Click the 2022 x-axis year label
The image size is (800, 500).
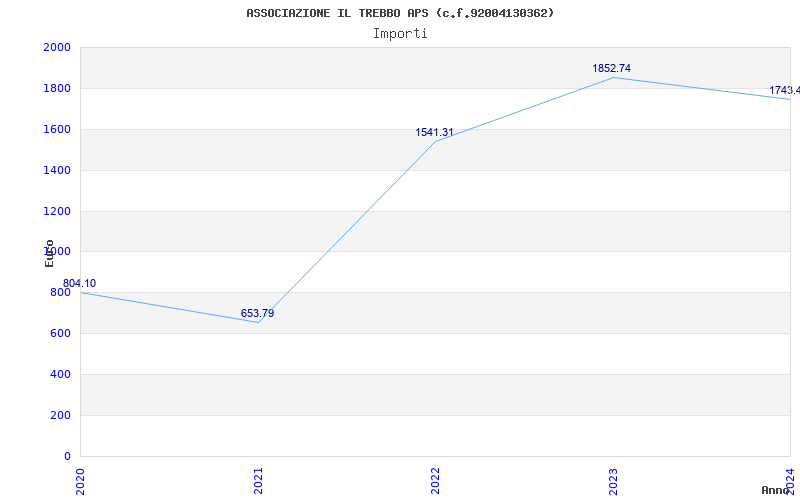pyautogui.click(x=435, y=481)
